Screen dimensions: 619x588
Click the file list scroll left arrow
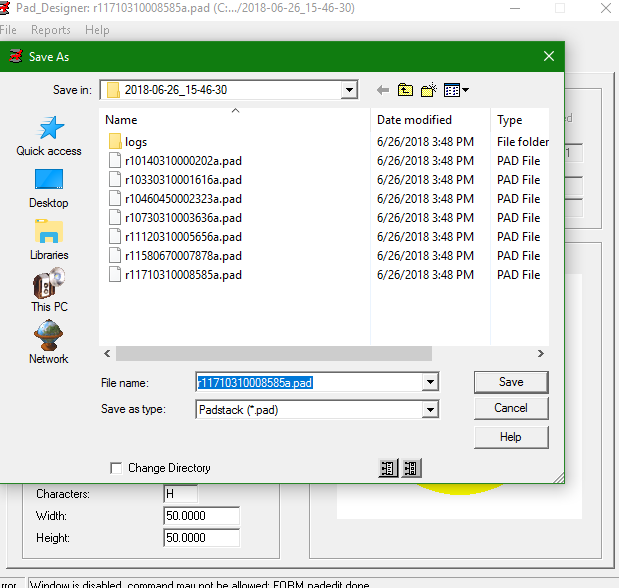pos(107,353)
